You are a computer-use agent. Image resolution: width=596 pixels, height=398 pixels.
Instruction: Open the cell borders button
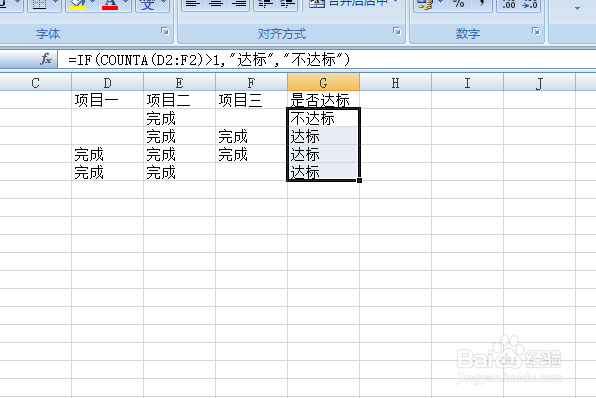(39, 5)
